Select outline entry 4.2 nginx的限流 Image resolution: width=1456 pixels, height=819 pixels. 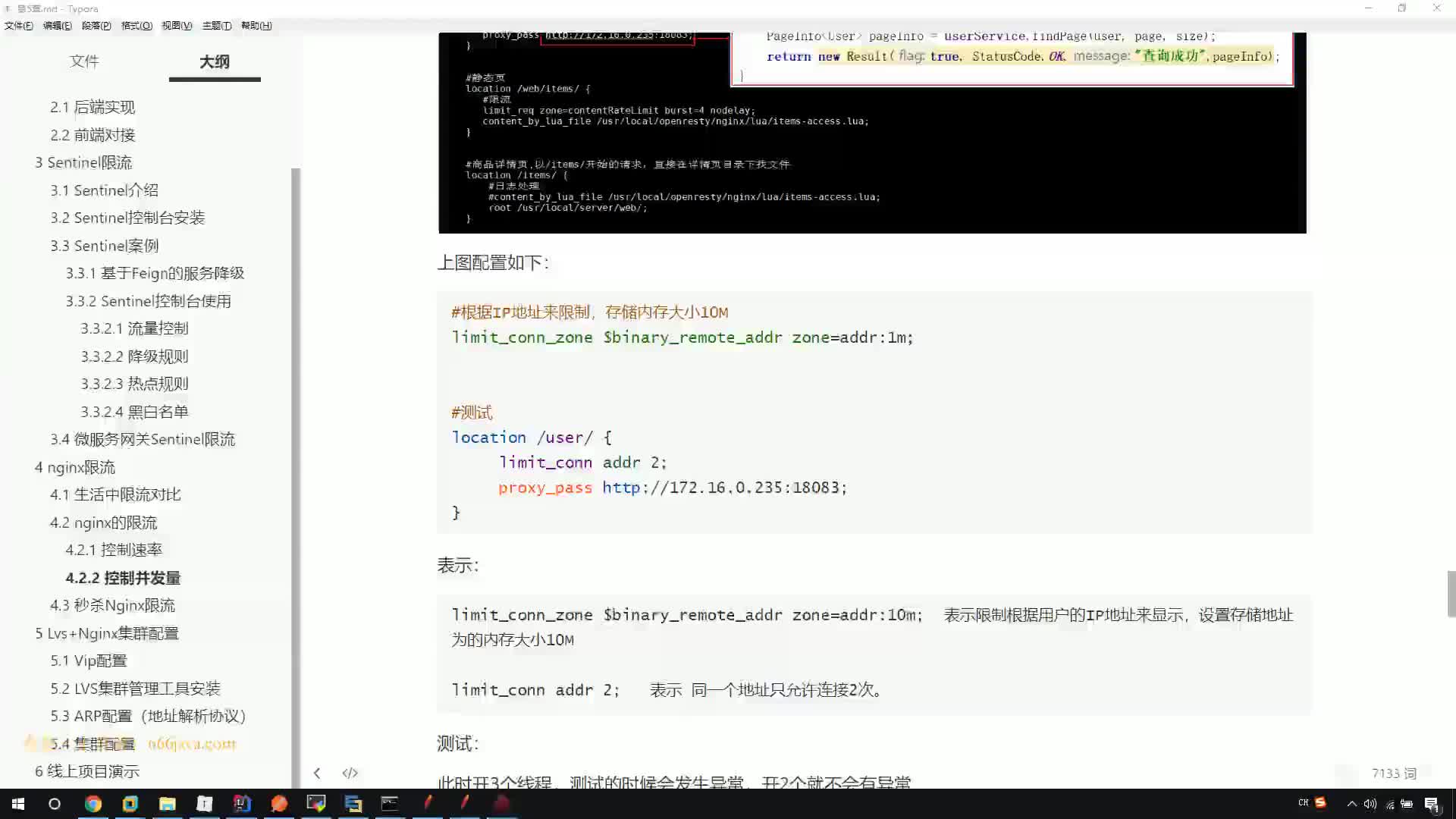pos(103,522)
